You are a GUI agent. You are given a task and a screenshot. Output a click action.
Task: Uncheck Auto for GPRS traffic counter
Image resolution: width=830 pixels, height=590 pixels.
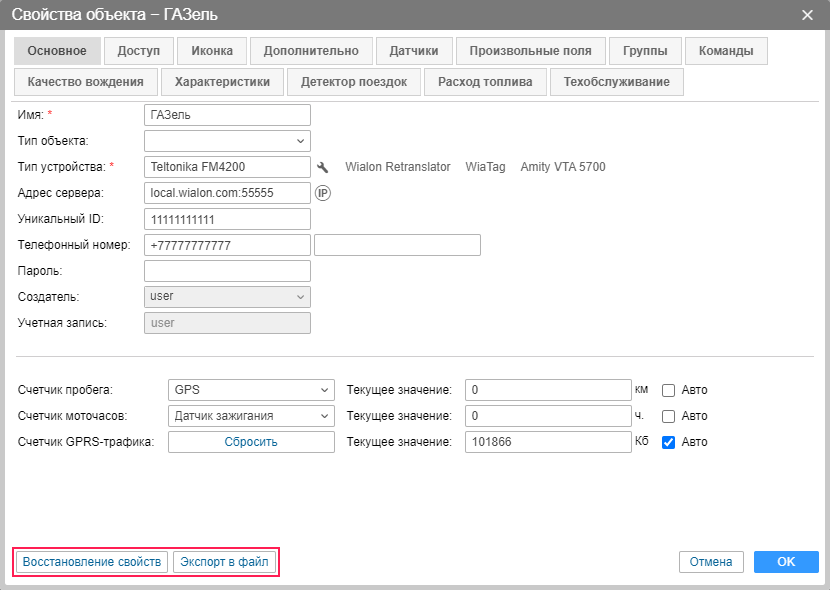(x=670, y=442)
